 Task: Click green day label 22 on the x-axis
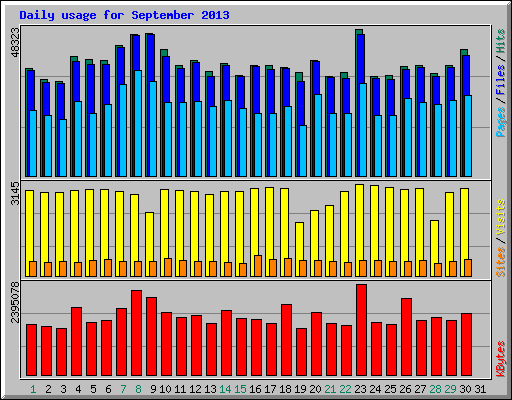tap(345, 389)
